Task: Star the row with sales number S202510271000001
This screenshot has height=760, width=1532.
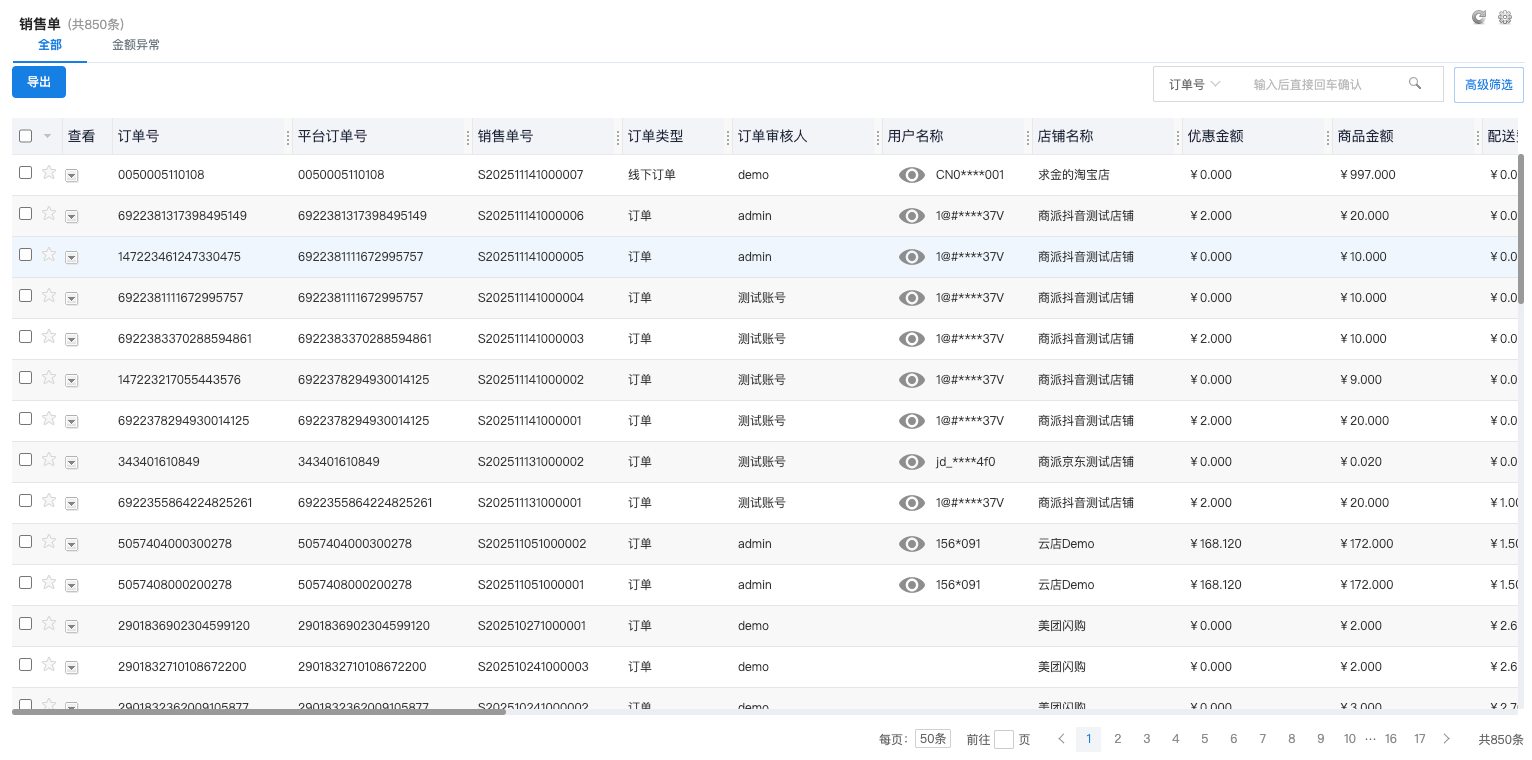Action: coord(49,623)
